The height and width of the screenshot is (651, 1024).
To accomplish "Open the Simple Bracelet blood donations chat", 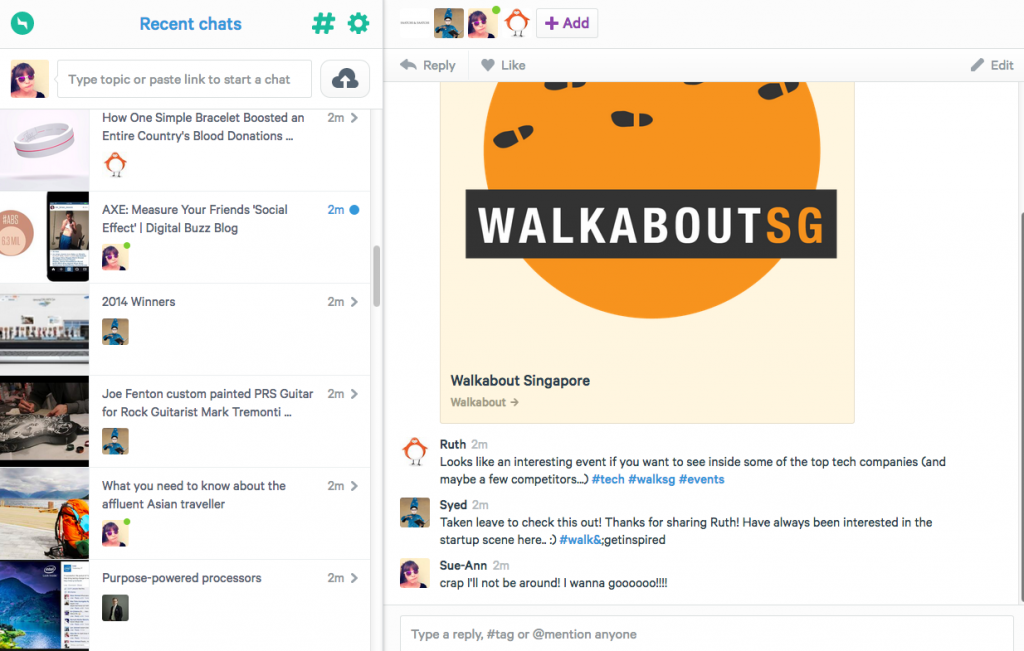I will pyautogui.click(x=203, y=127).
